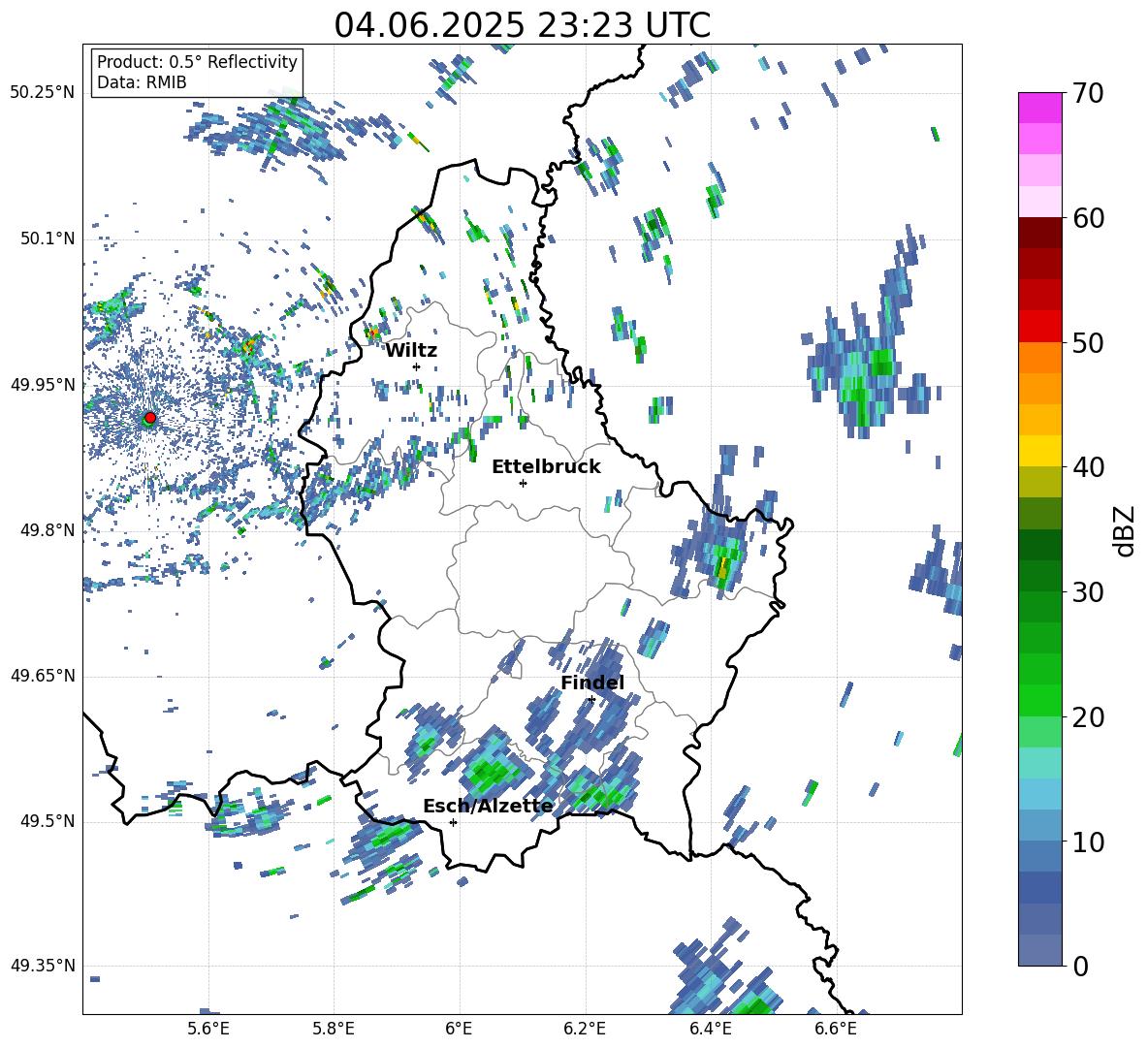This screenshot has height=1048, width=1148.
Task: Click the cross marker below Wiltz
Action: [x=417, y=366]
